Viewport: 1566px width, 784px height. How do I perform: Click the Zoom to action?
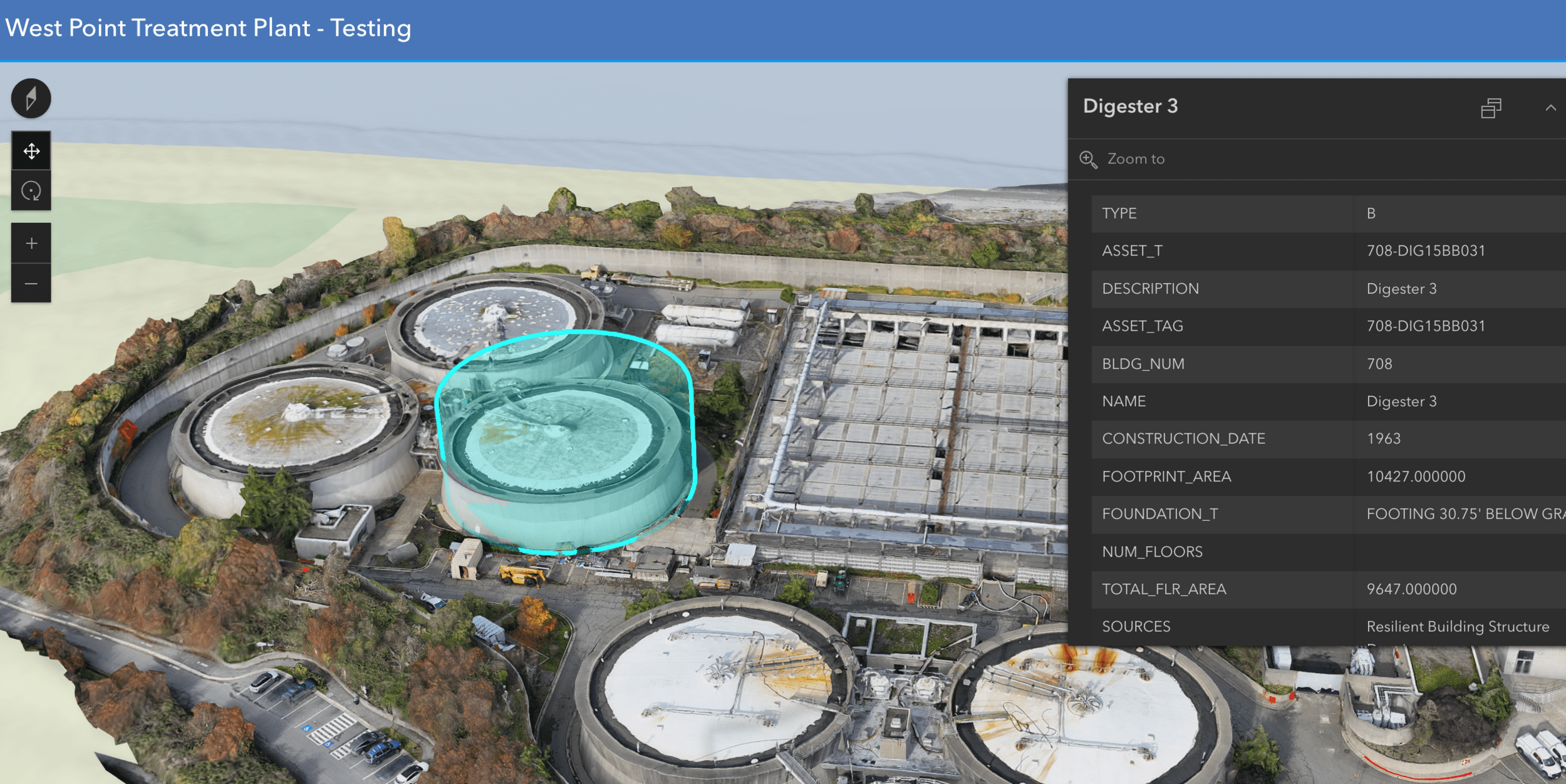[x=1136, y=159]
